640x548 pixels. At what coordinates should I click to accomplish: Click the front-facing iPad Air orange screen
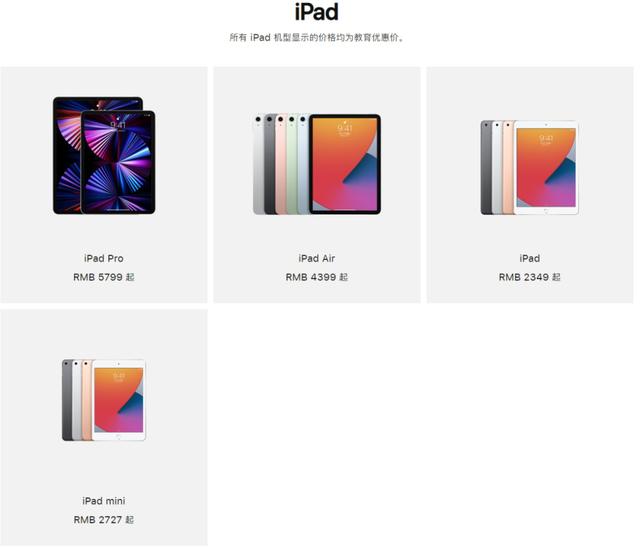click(345, 164)
